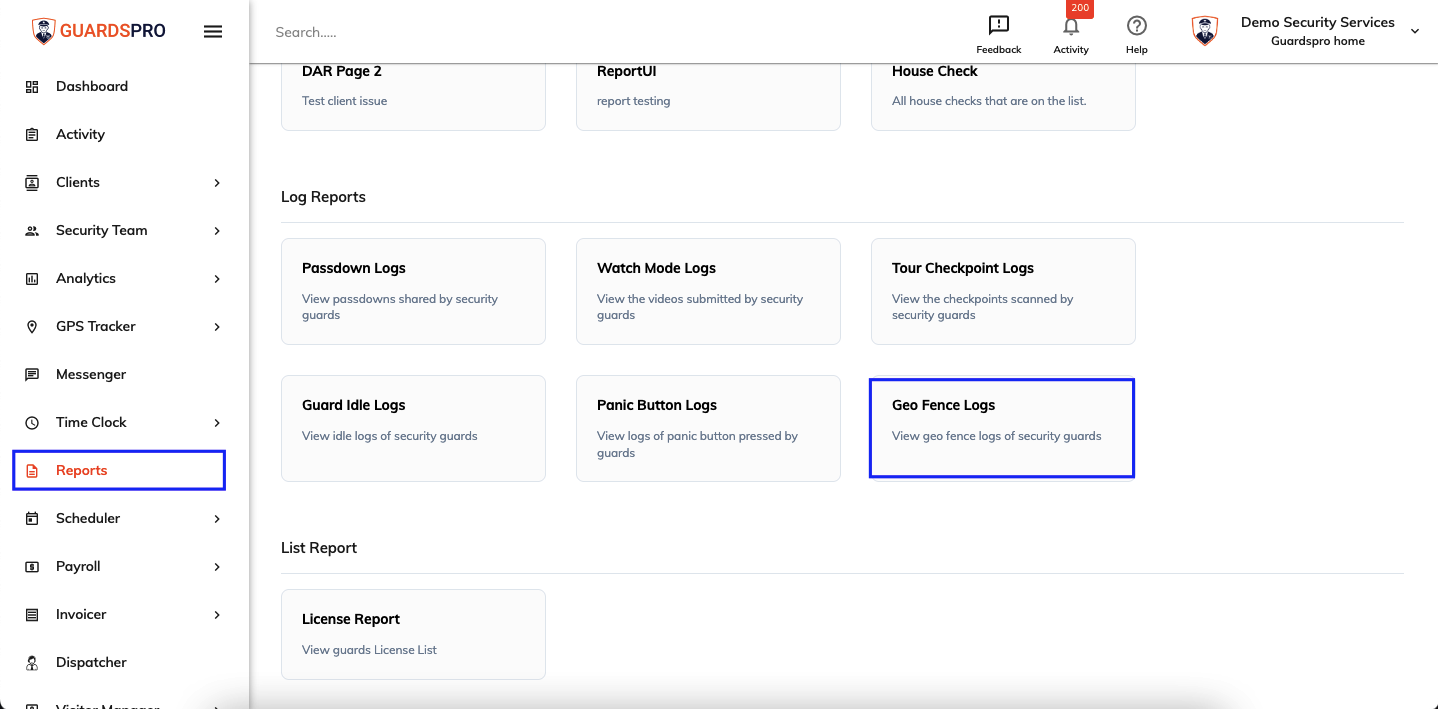
Task: Click the Activity clipboard icon
Action: (x=32, y=135)
